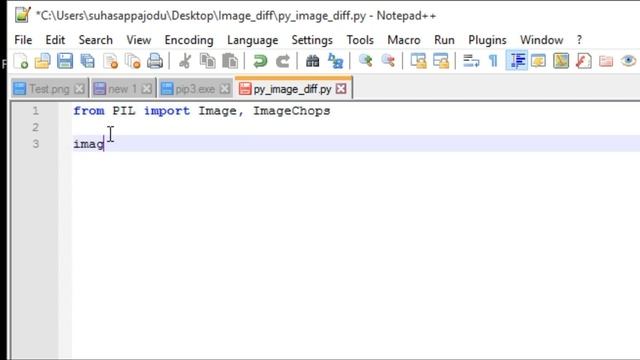Open the Window menu
The image size is (640, 360).
click(541, 40)
